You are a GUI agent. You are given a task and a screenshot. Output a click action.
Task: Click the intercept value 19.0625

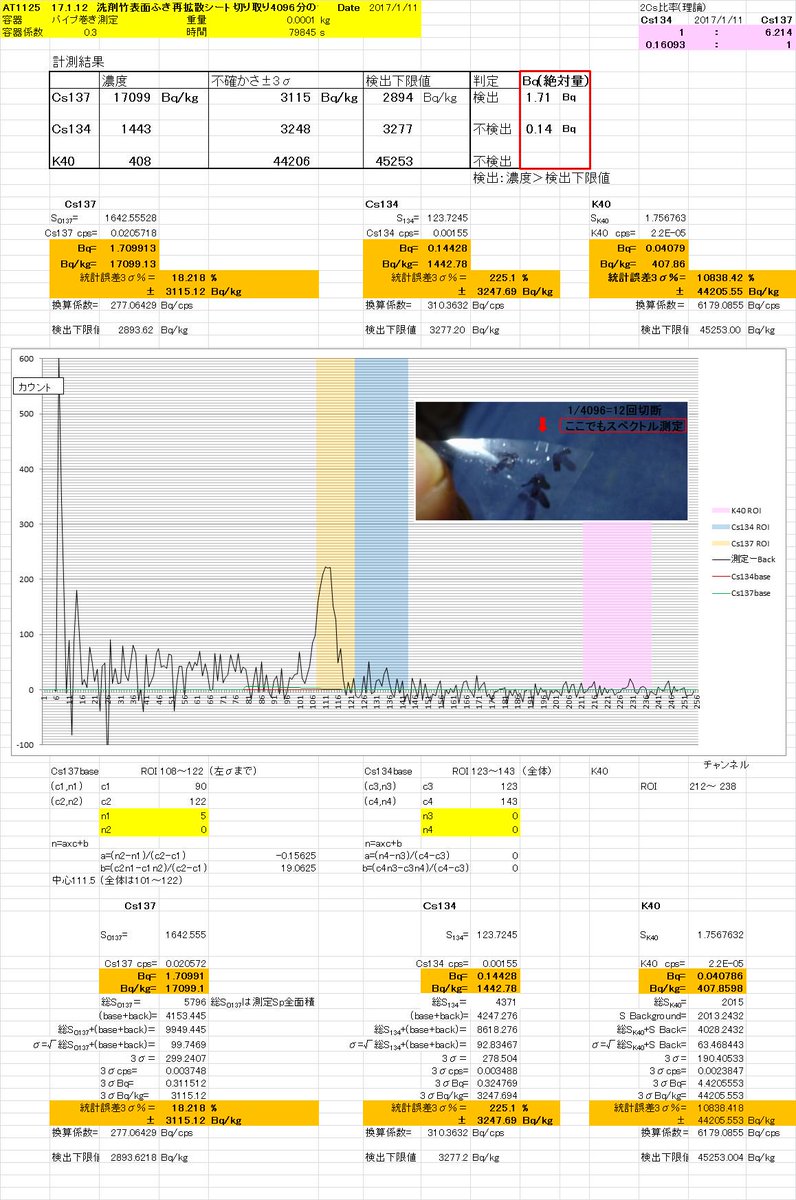tap(300, 868)
